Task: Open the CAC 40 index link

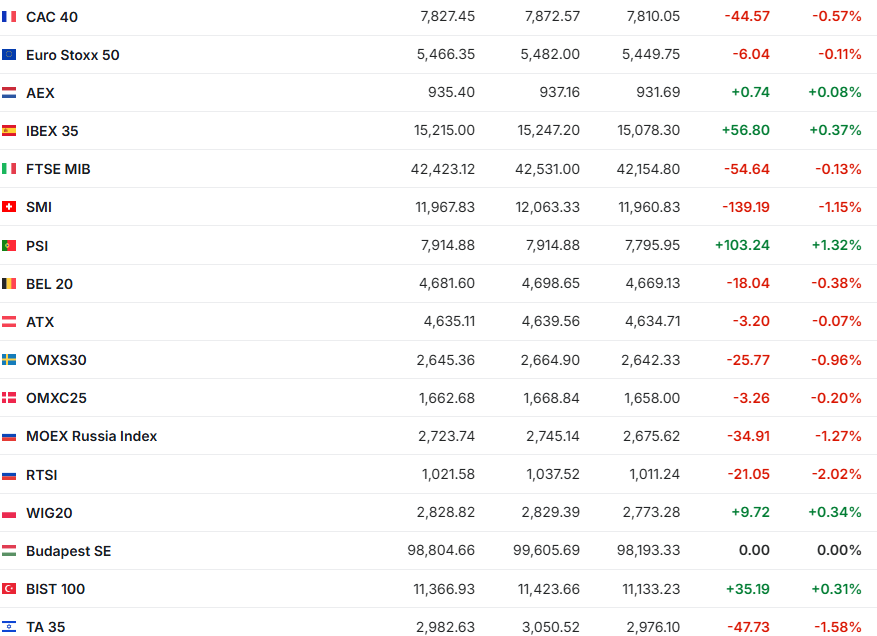Action: point(51,17)
